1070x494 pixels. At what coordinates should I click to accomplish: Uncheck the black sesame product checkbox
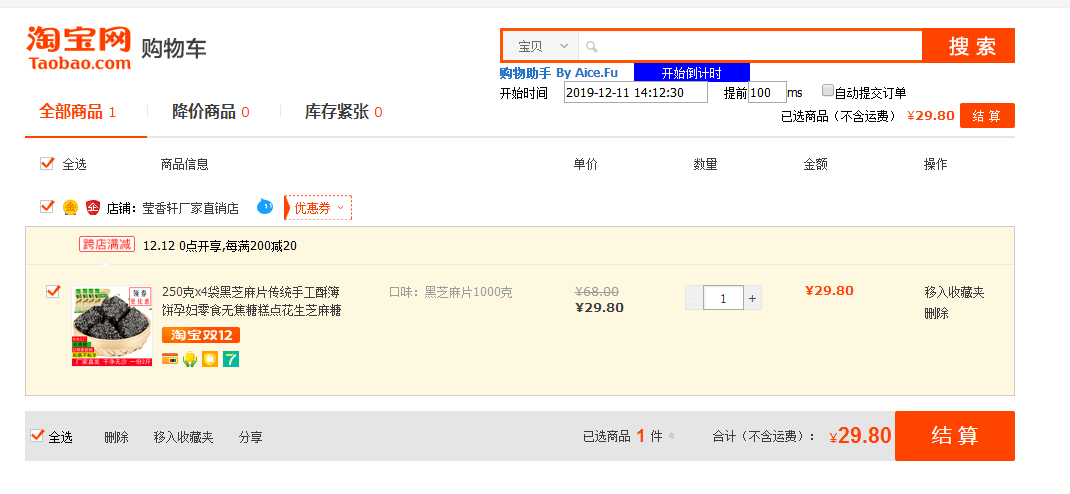[x=53, y=291]
